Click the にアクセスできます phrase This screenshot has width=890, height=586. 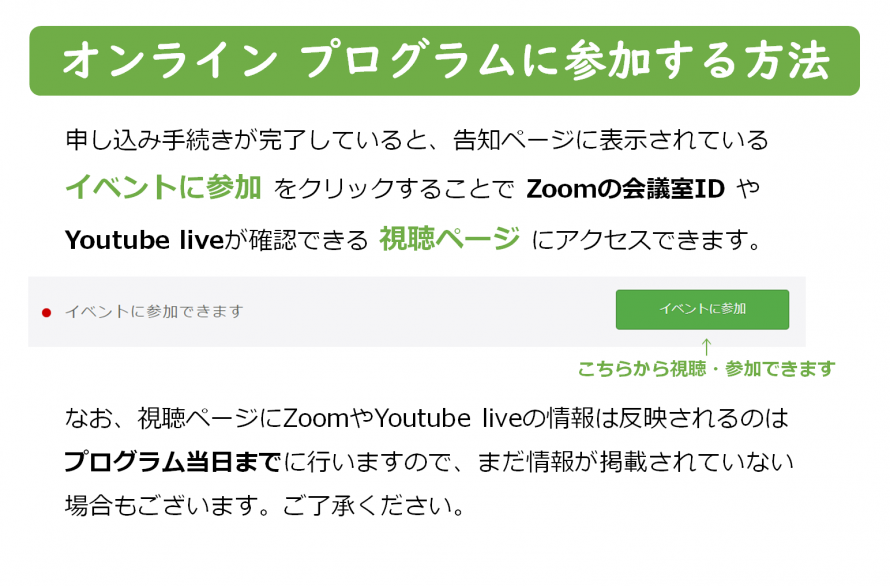coord(646,240)
